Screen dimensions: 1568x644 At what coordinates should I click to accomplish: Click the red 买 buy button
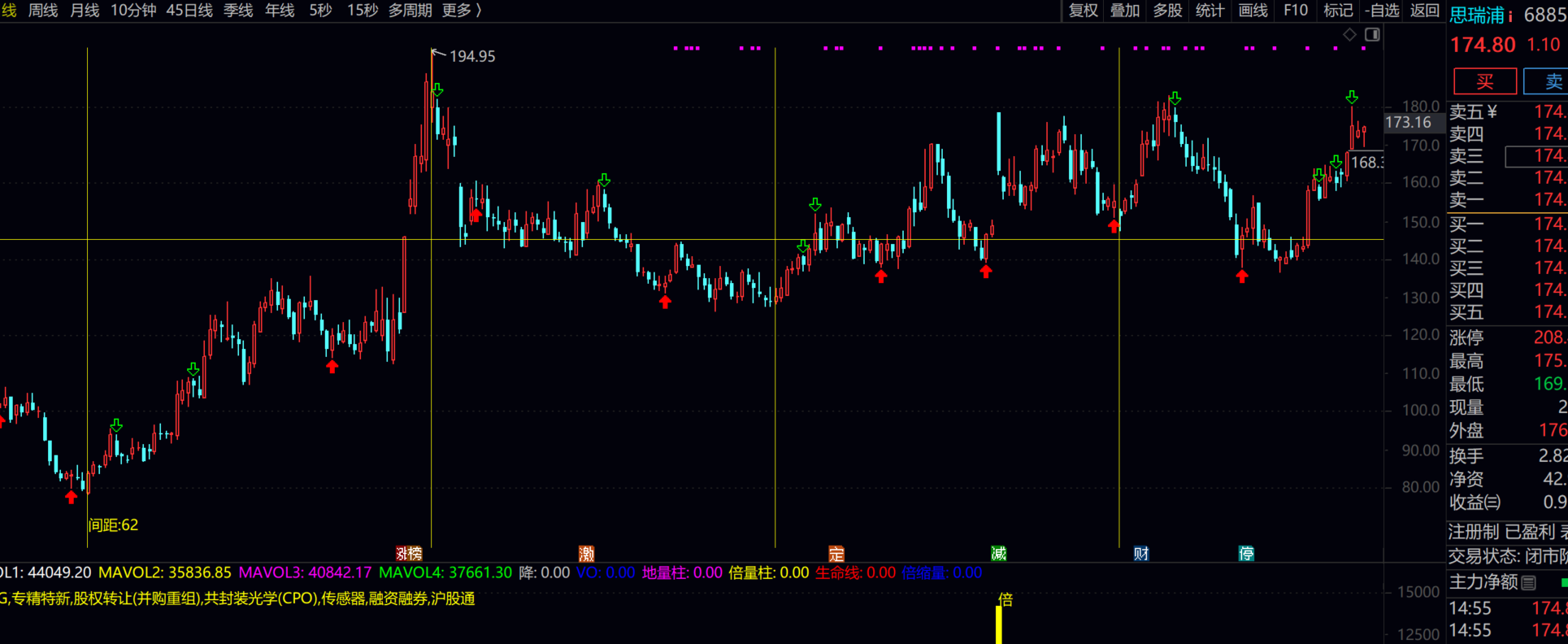1484,81
